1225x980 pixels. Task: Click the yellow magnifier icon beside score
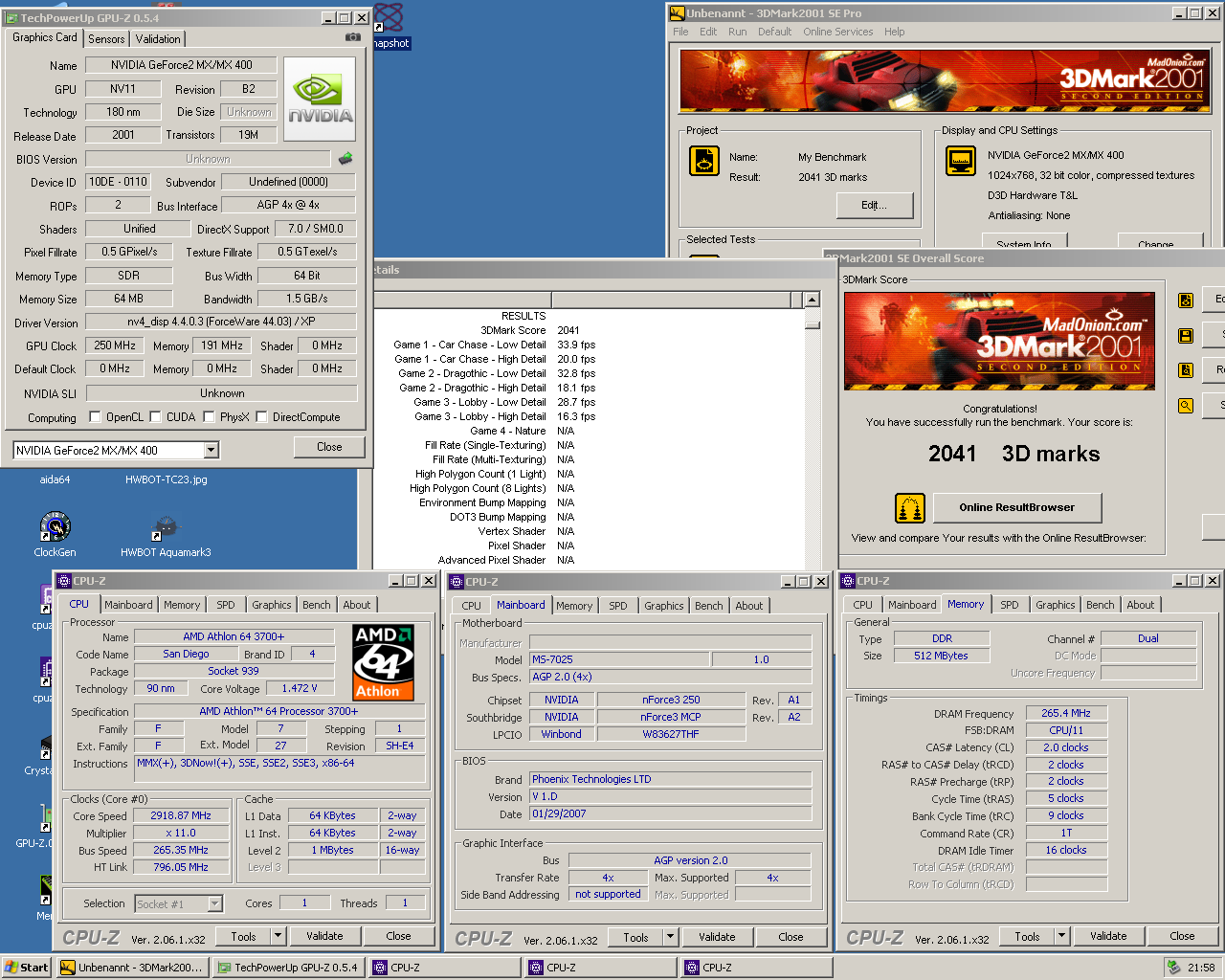(1186, 406)
